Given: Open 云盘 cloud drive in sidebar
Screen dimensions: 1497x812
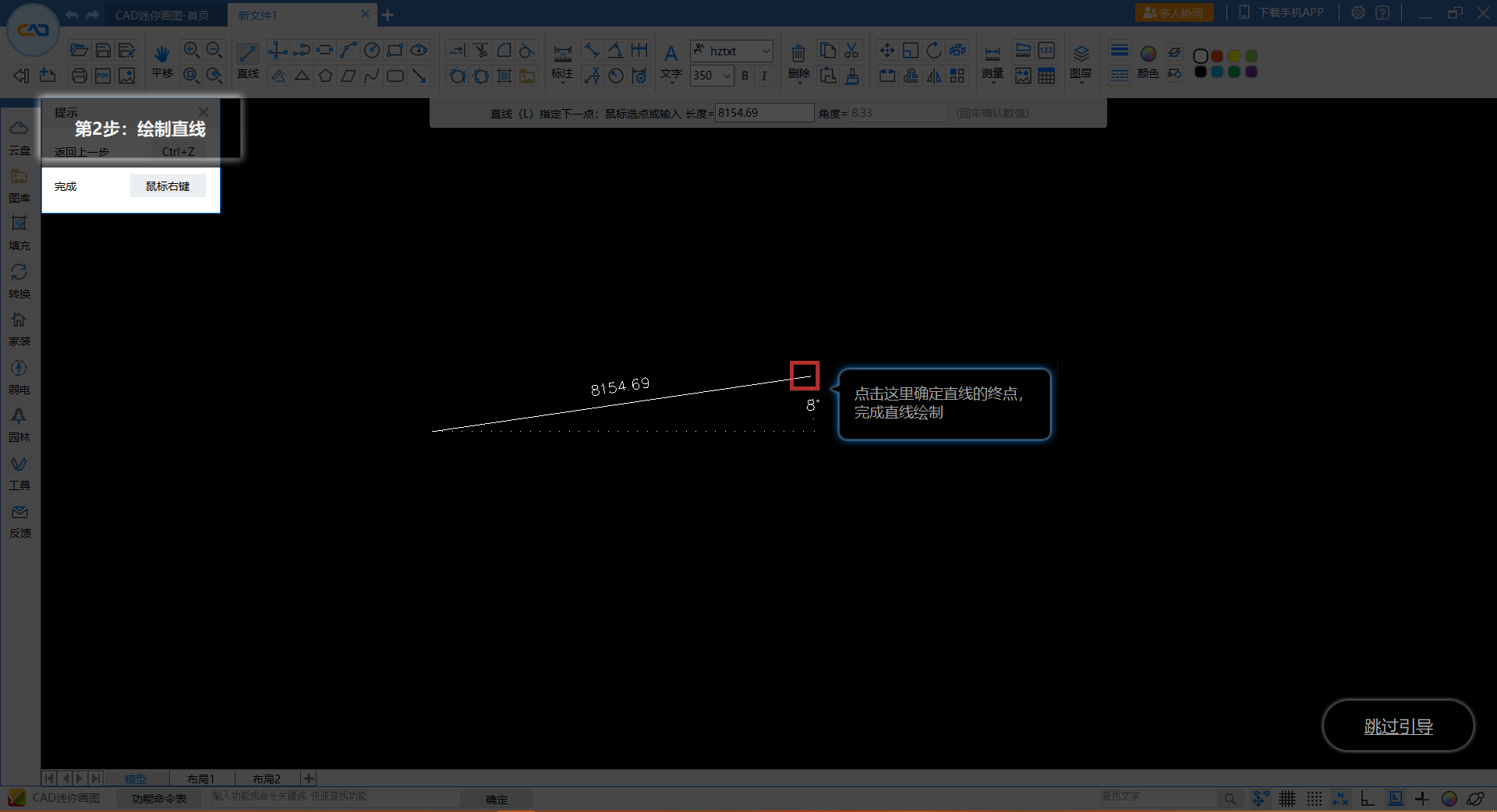Looking at the screenshot, I should 19,137.
